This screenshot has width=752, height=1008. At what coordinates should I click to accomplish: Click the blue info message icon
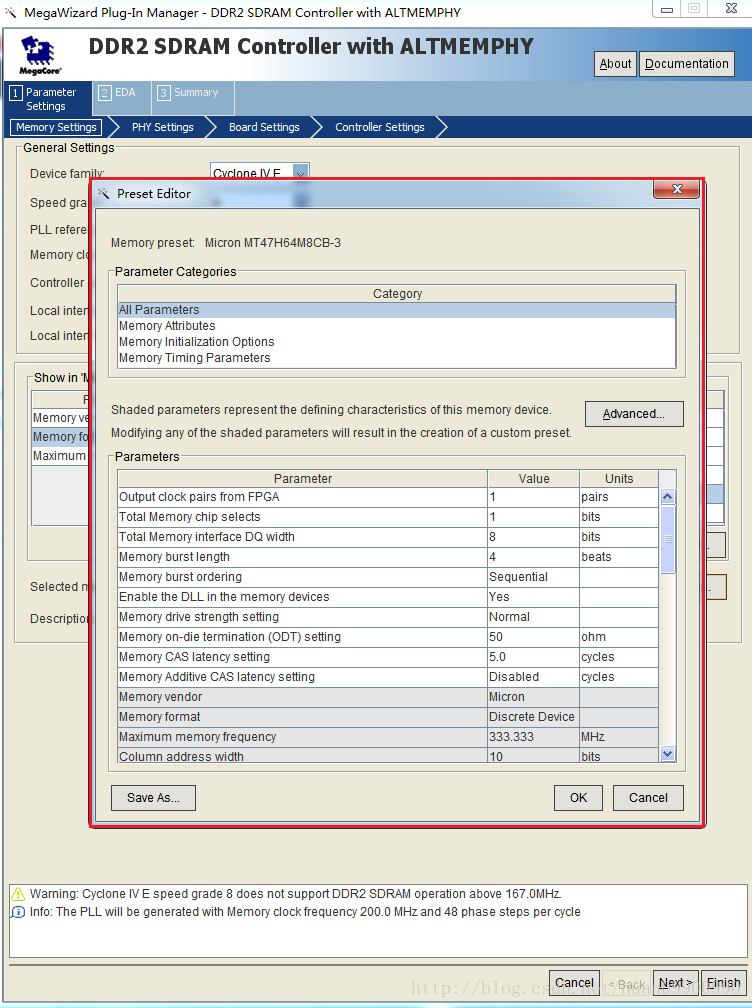(x=18, y=912)
